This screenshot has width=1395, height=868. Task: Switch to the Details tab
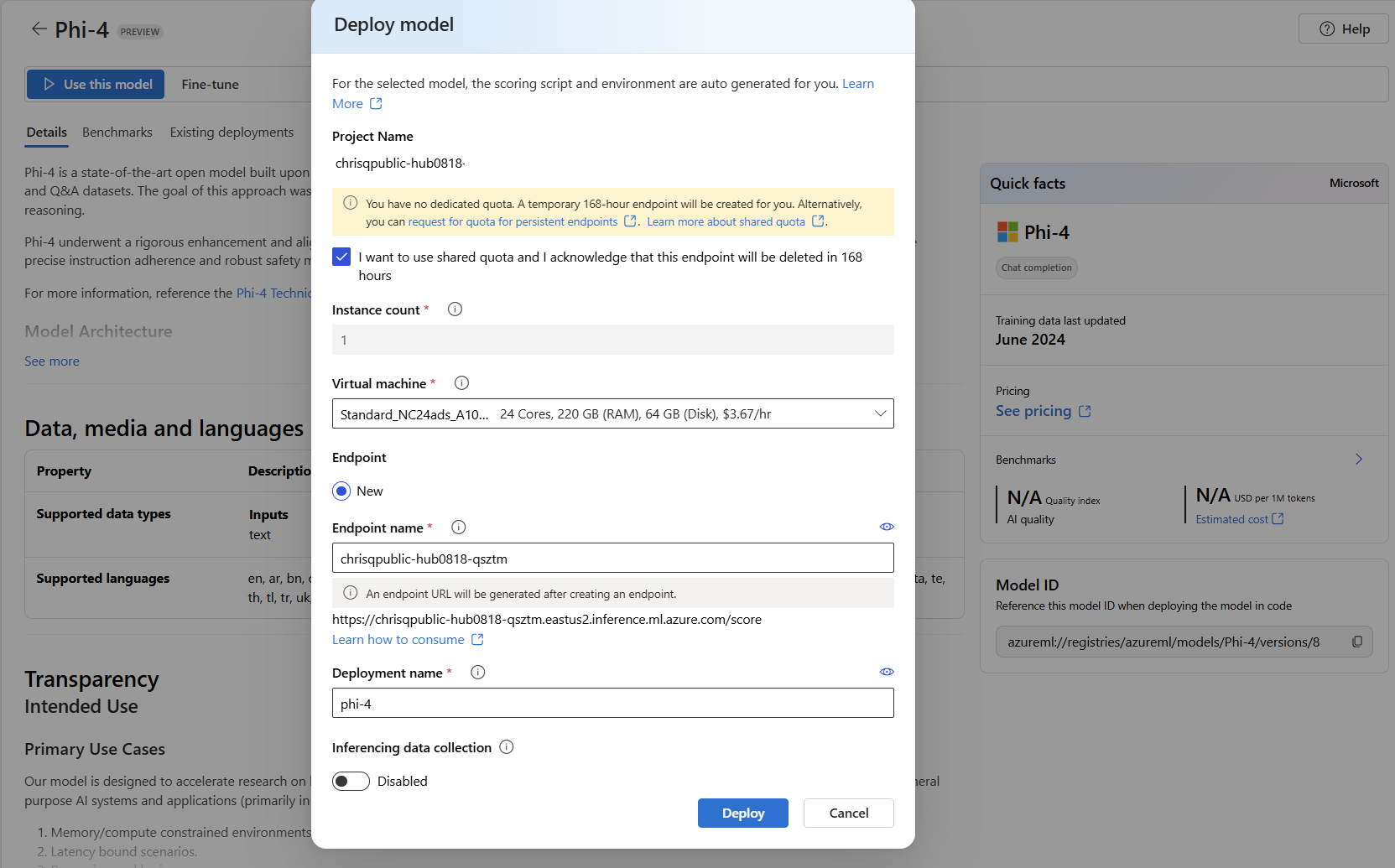(x=46, y=133)
